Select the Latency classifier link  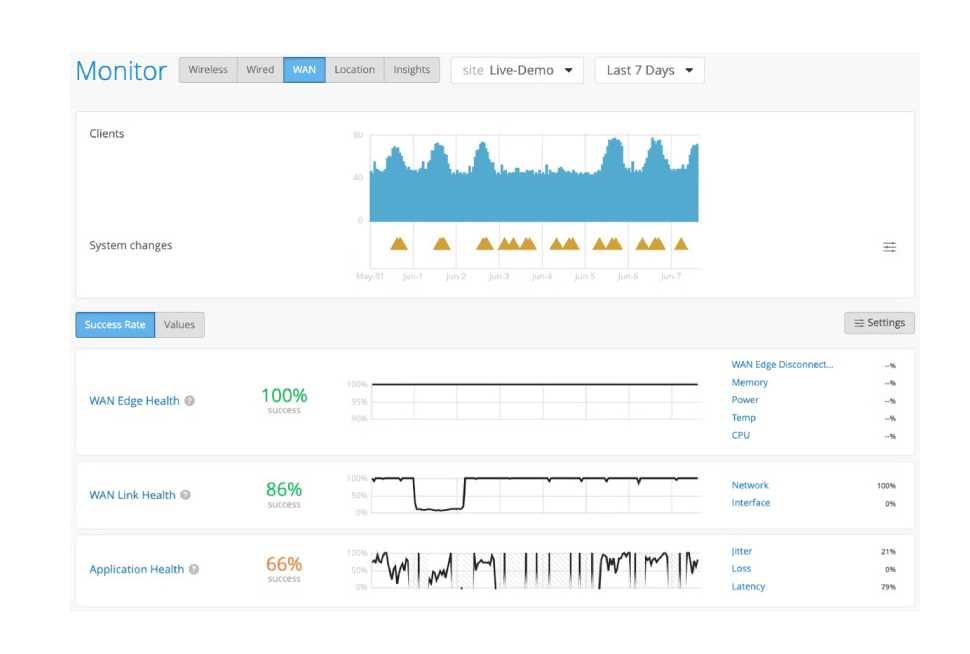(748, 586)
